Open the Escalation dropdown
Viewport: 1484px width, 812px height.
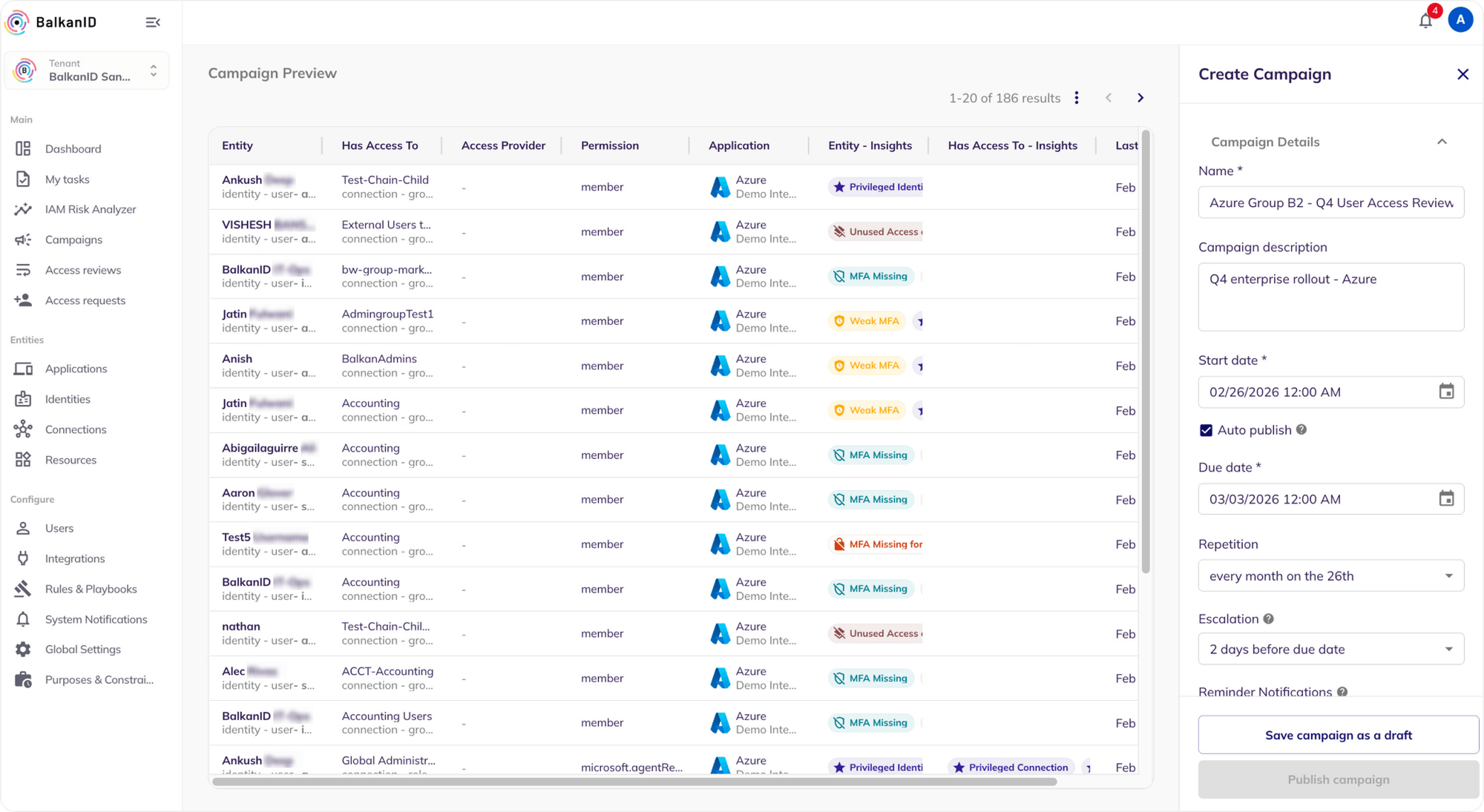point(1330,649)
